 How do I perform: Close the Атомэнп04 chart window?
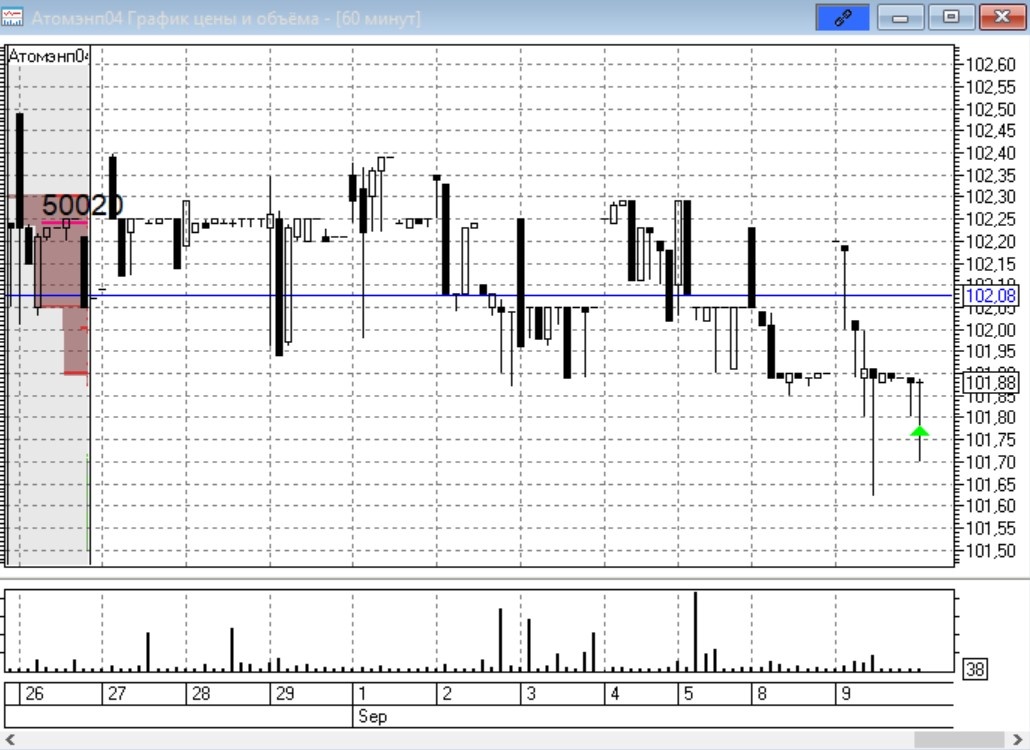coord(1002,17)
